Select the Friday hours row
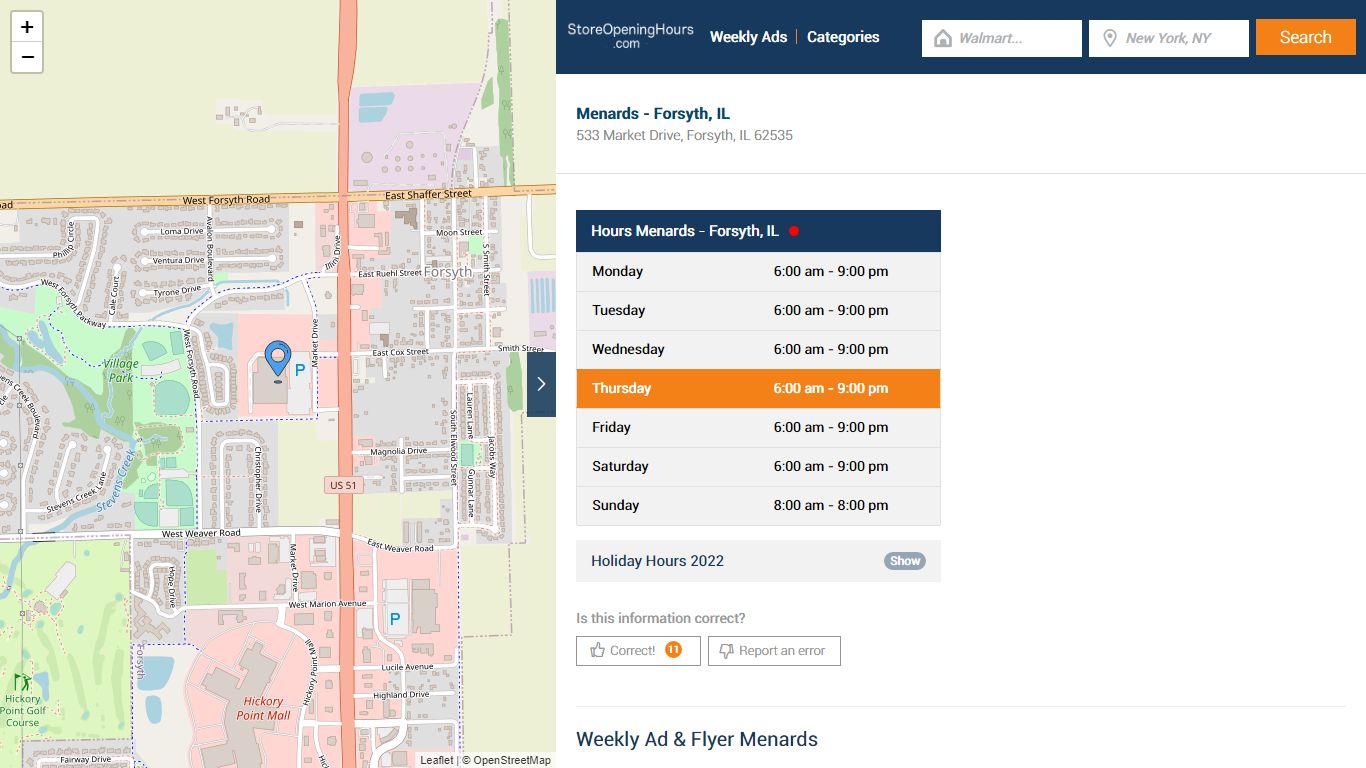This screenshot has height=768, width=1366. pyautogui.click(x=758, y=428)
